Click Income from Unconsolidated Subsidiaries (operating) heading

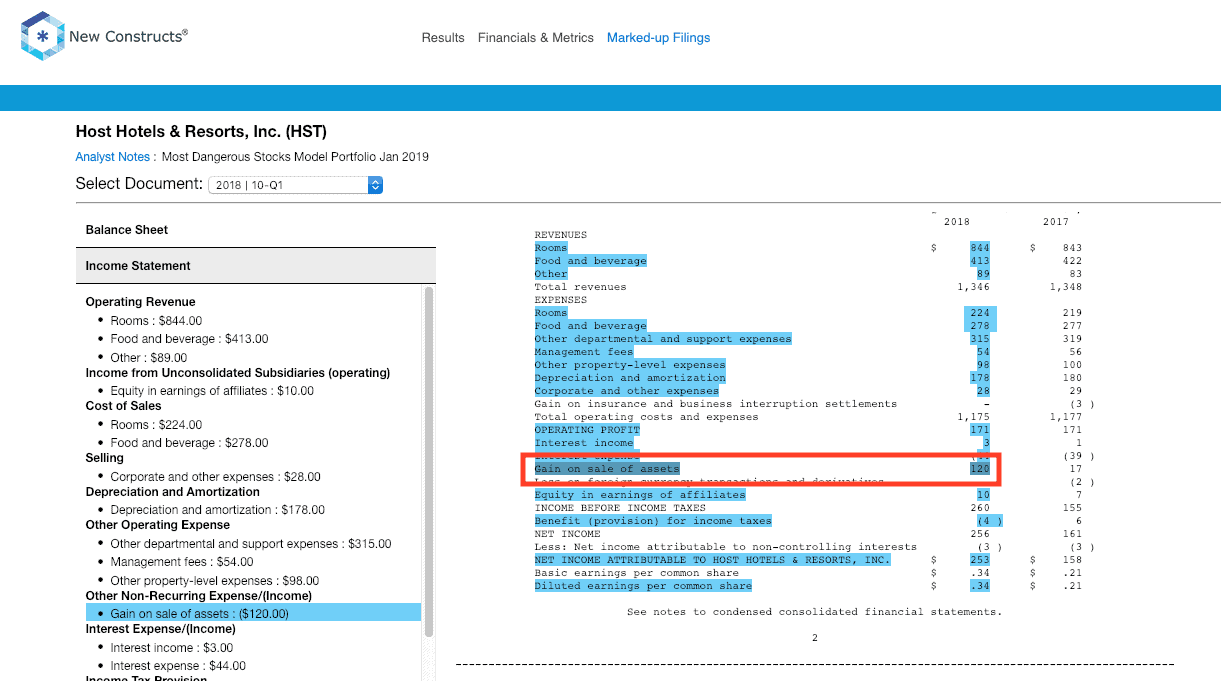(238, 373)
